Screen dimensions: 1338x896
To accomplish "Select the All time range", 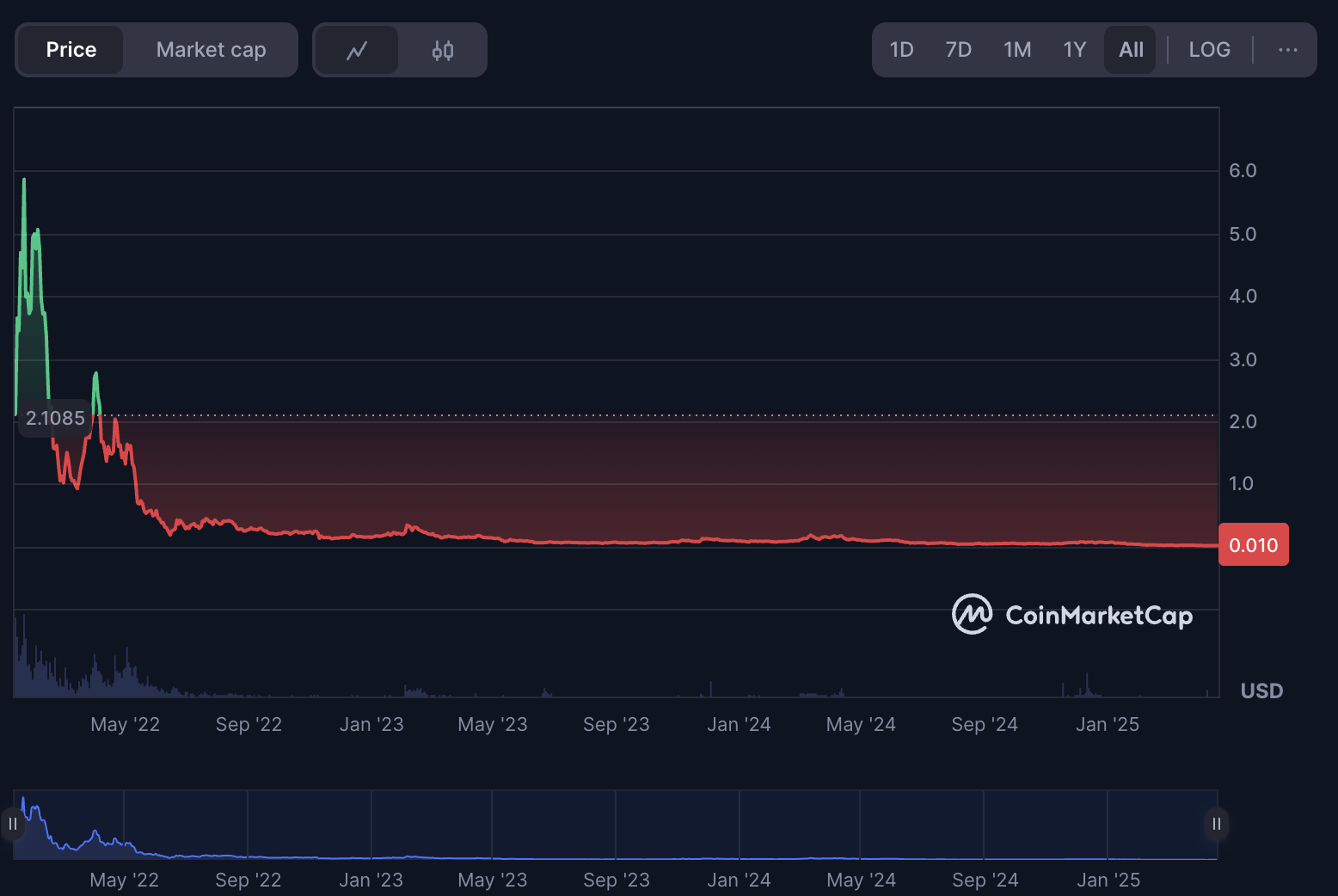I will (1131, 50).
